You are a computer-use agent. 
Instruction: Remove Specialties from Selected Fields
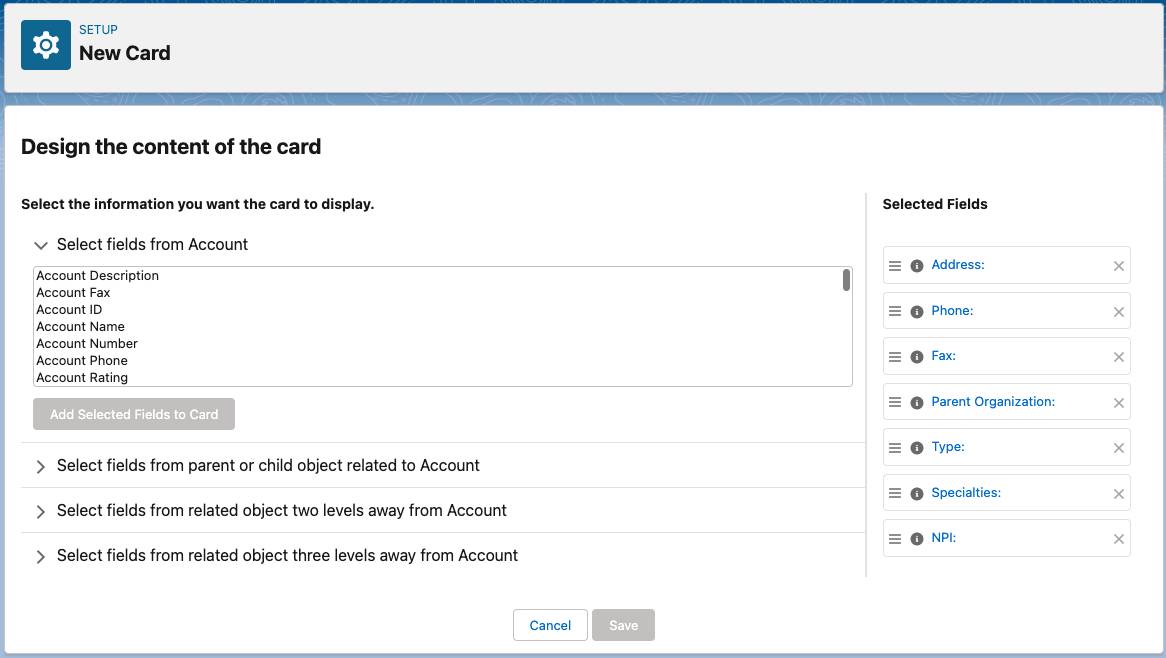(x=1118, y=493)
